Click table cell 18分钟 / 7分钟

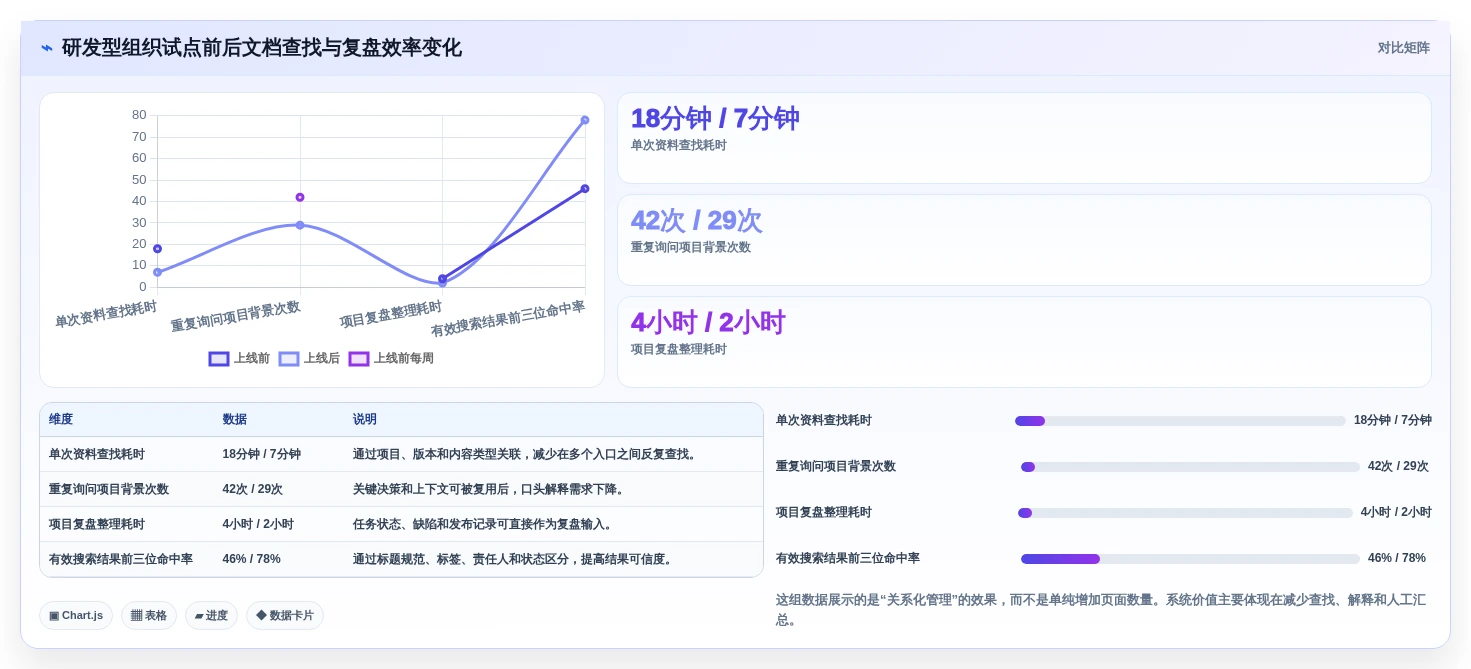pyautogui.click(x=262, y=454)
